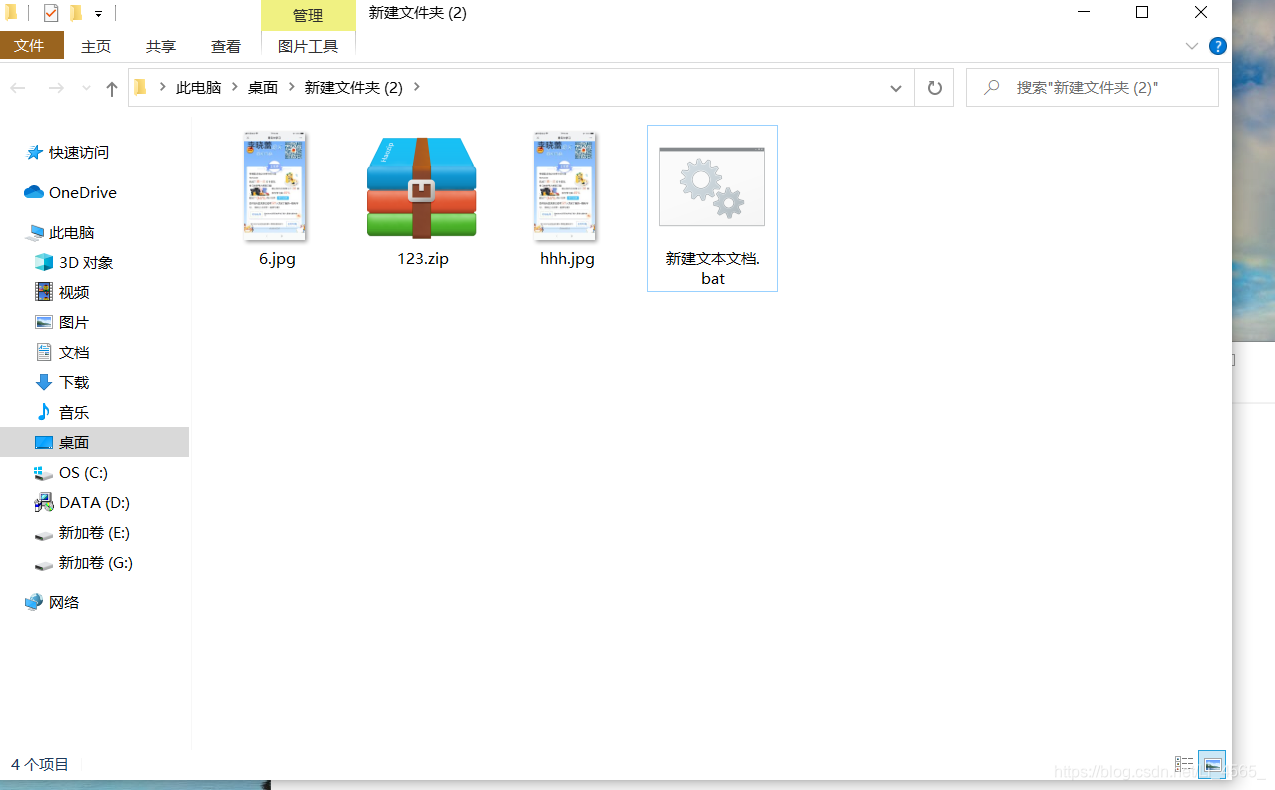Click the 快速访问 star icon
Screen dimensions: 1275x790
point(34,152)
